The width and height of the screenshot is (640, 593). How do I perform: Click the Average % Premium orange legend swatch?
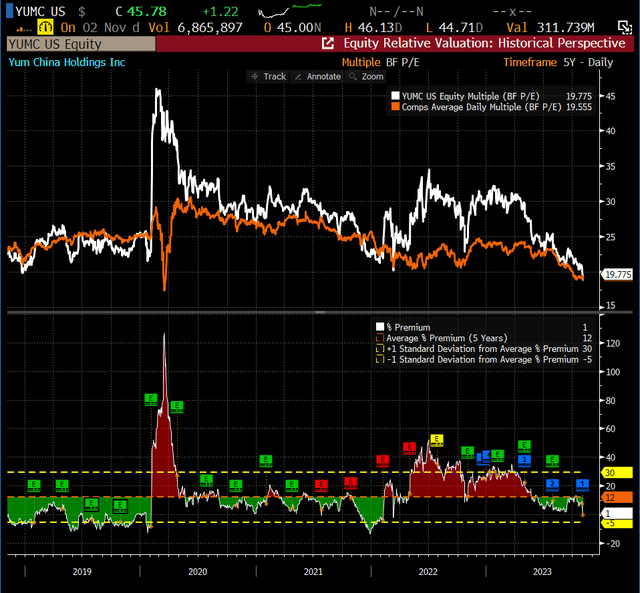[x=380, y=338]
